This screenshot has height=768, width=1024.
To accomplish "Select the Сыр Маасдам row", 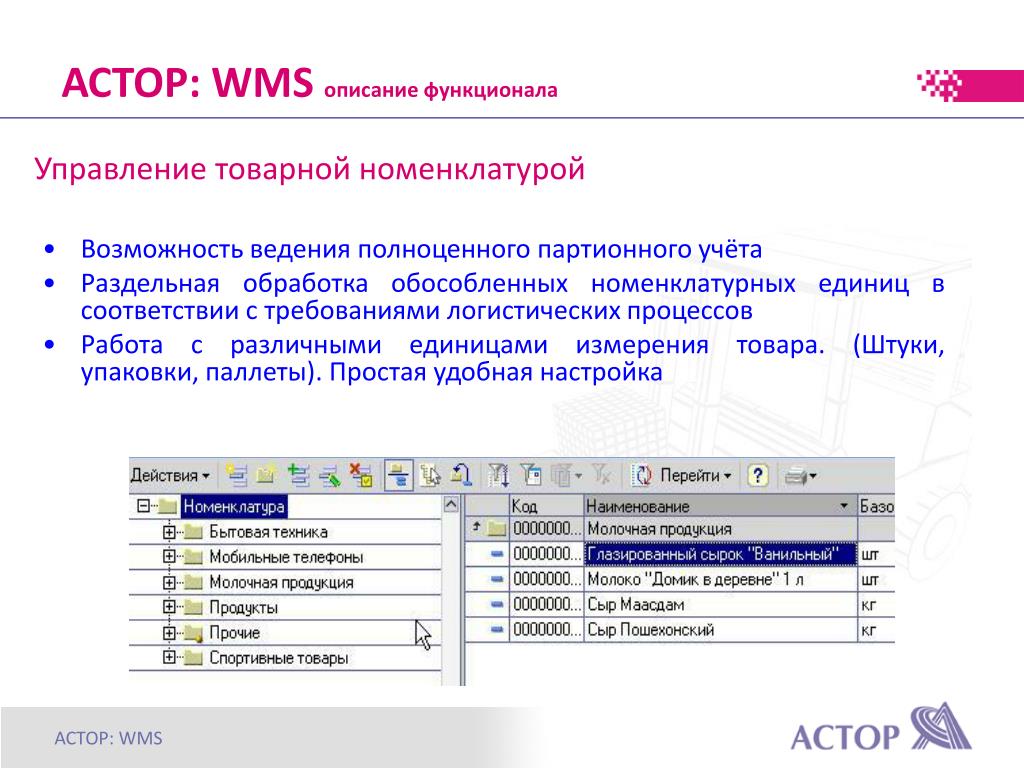I will (x=679, y=605).
